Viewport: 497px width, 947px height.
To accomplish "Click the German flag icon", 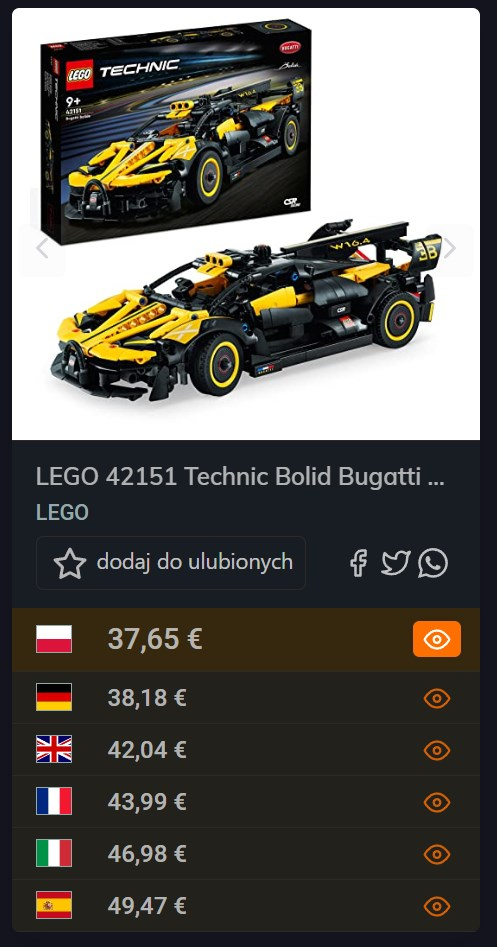I will (54, 697).
